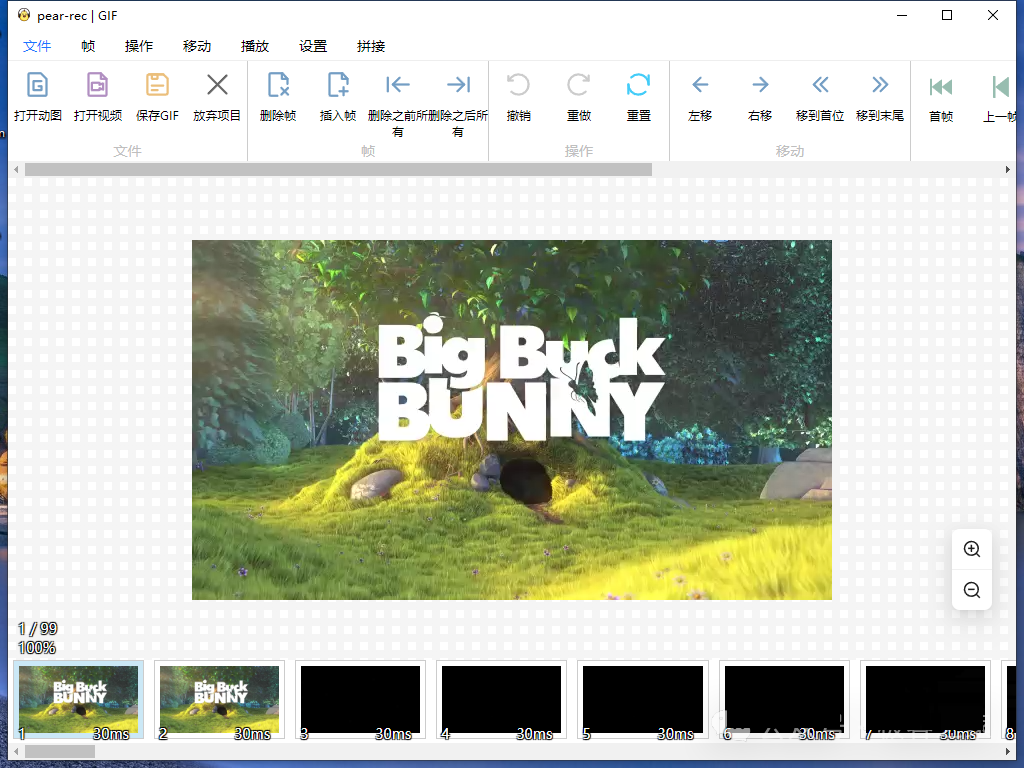Click the Open GIF (打开动图) icon

37,85
